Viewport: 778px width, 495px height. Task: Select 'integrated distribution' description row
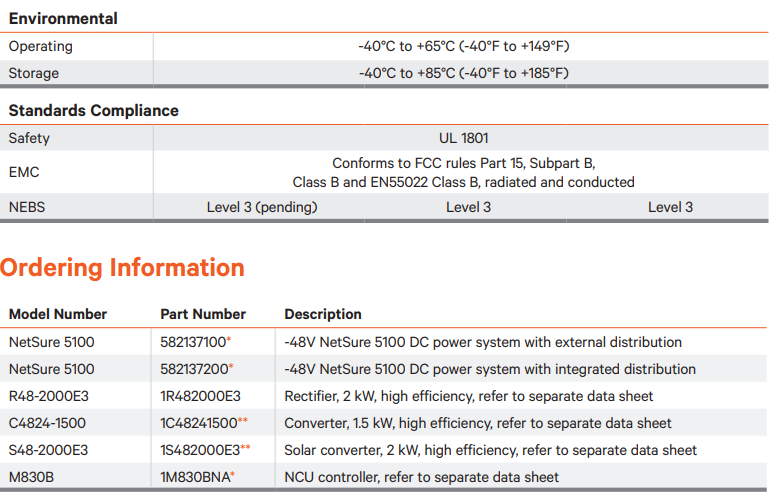[x=490, y=369]
